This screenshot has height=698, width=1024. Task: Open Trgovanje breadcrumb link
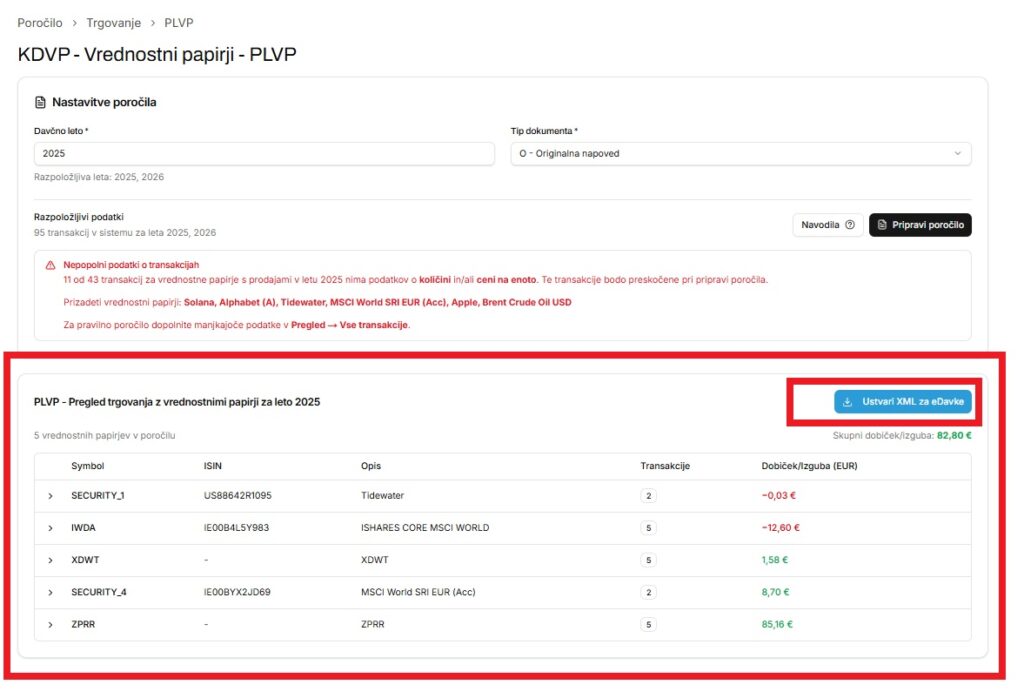113,22
